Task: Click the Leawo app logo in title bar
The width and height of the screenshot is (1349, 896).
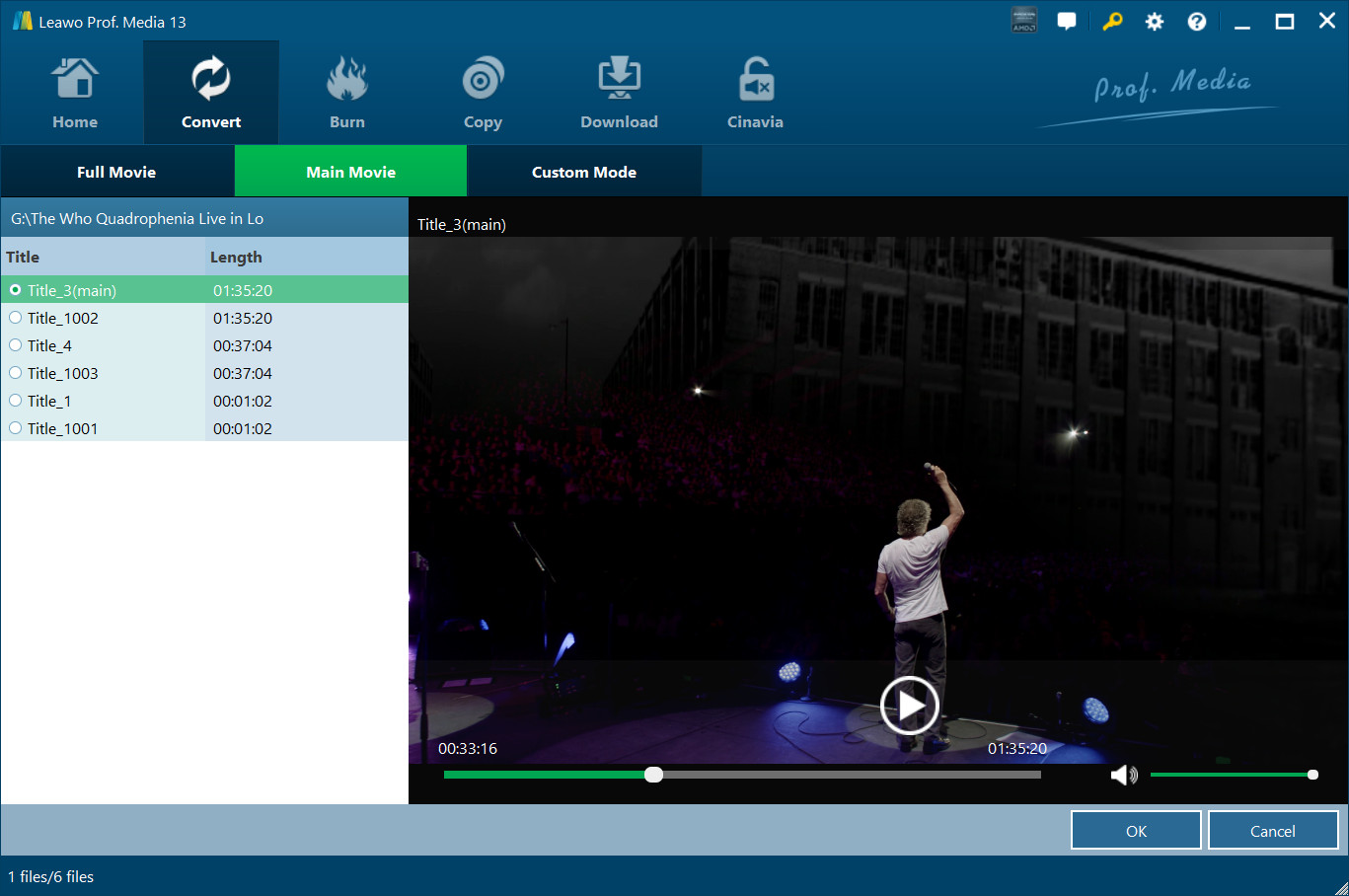Action: pyautogui.click(x=22, y=21)
